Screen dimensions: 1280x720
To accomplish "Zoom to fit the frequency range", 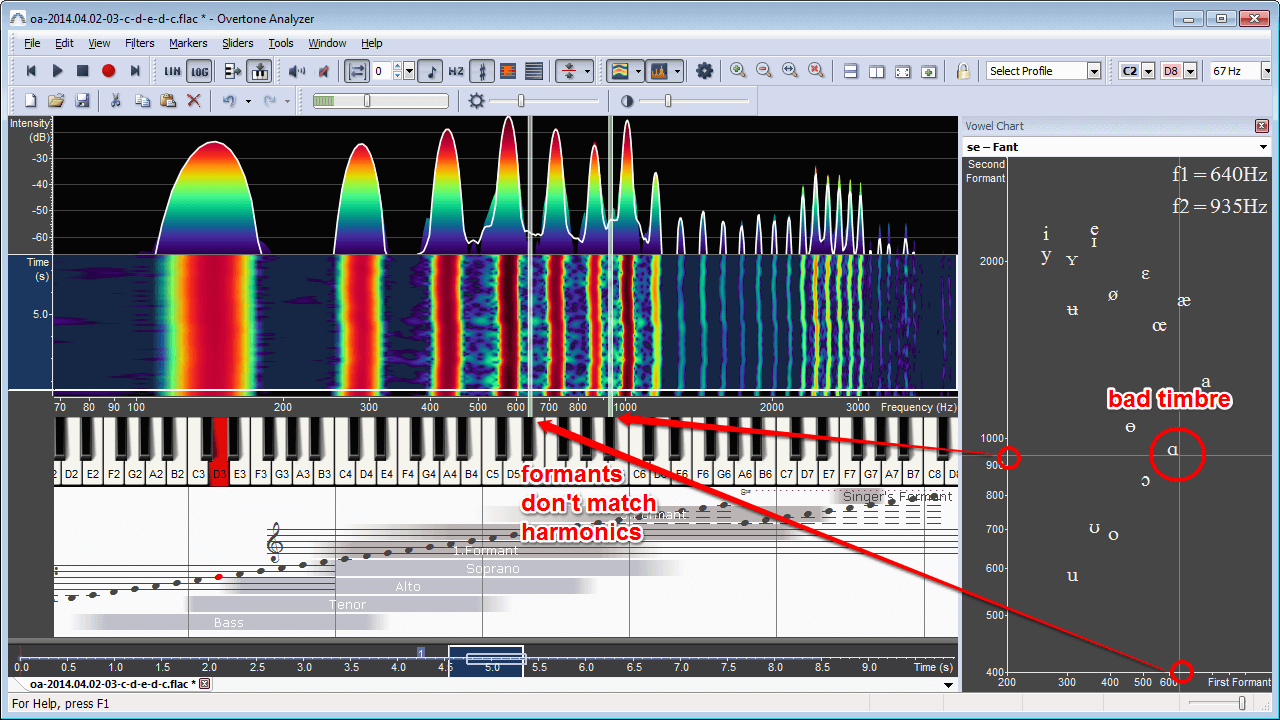I will click(x=791, y=71).
